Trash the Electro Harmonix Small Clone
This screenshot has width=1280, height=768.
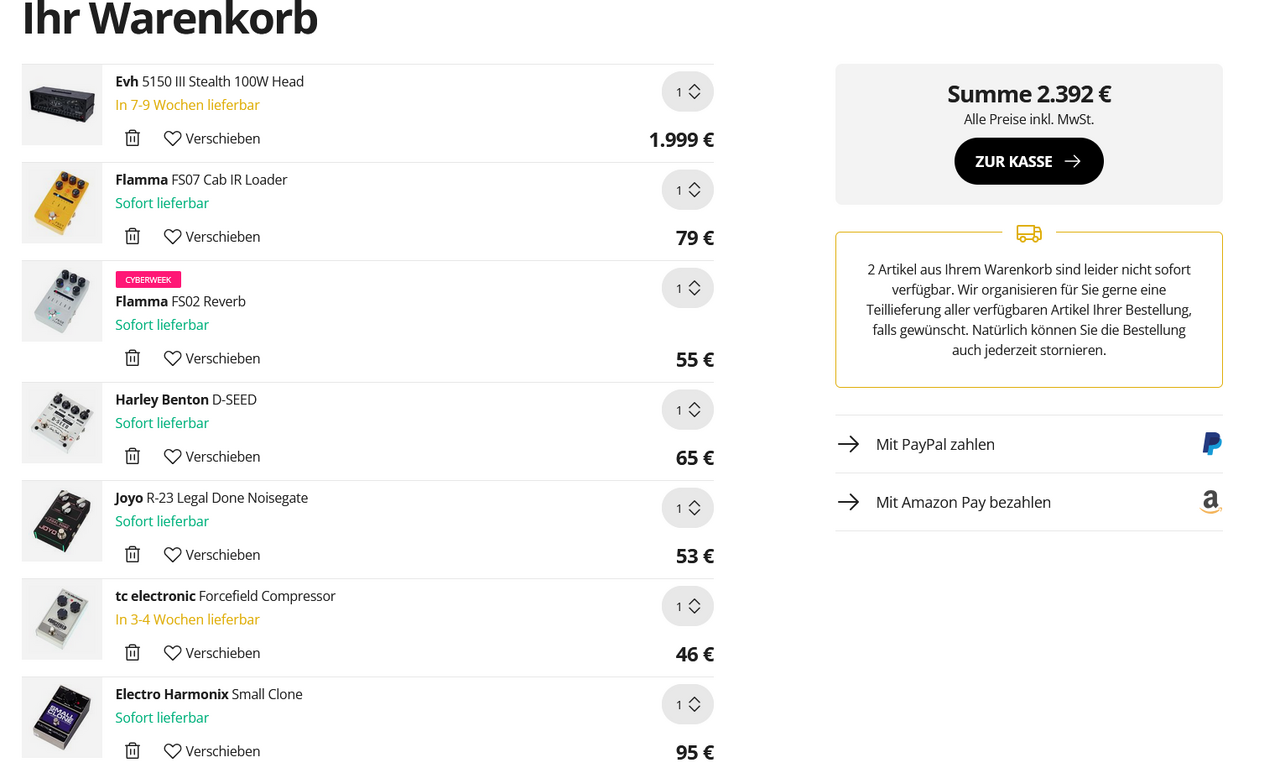132,750
